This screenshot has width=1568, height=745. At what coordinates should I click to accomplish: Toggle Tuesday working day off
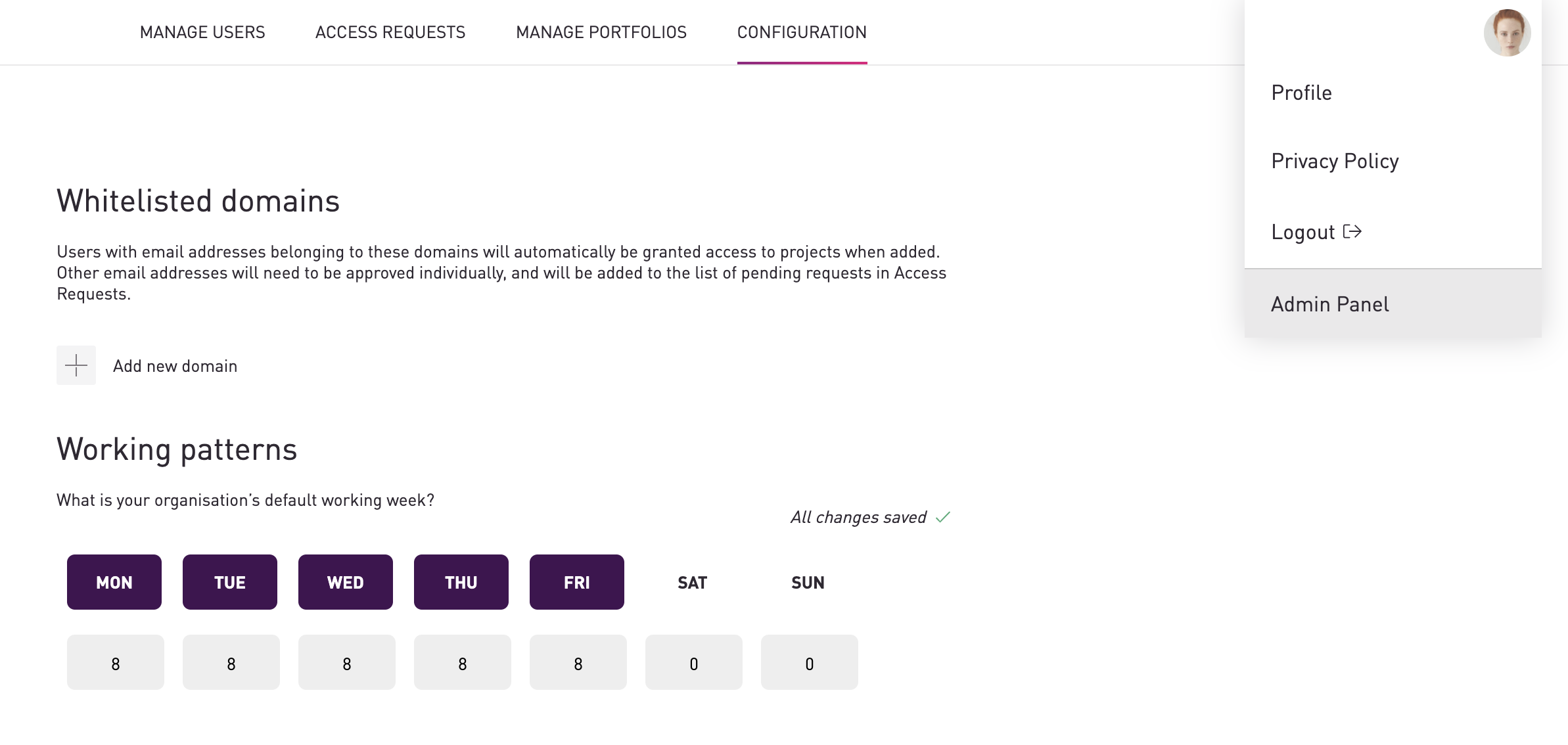[x=230, y=582]
